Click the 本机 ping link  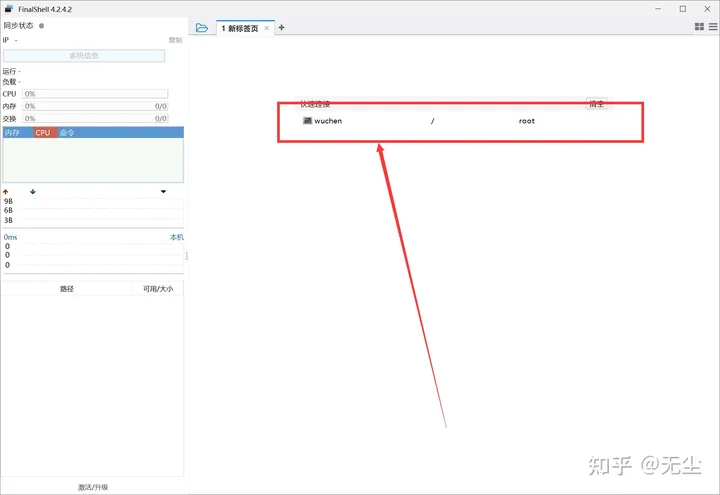[176, 237]
